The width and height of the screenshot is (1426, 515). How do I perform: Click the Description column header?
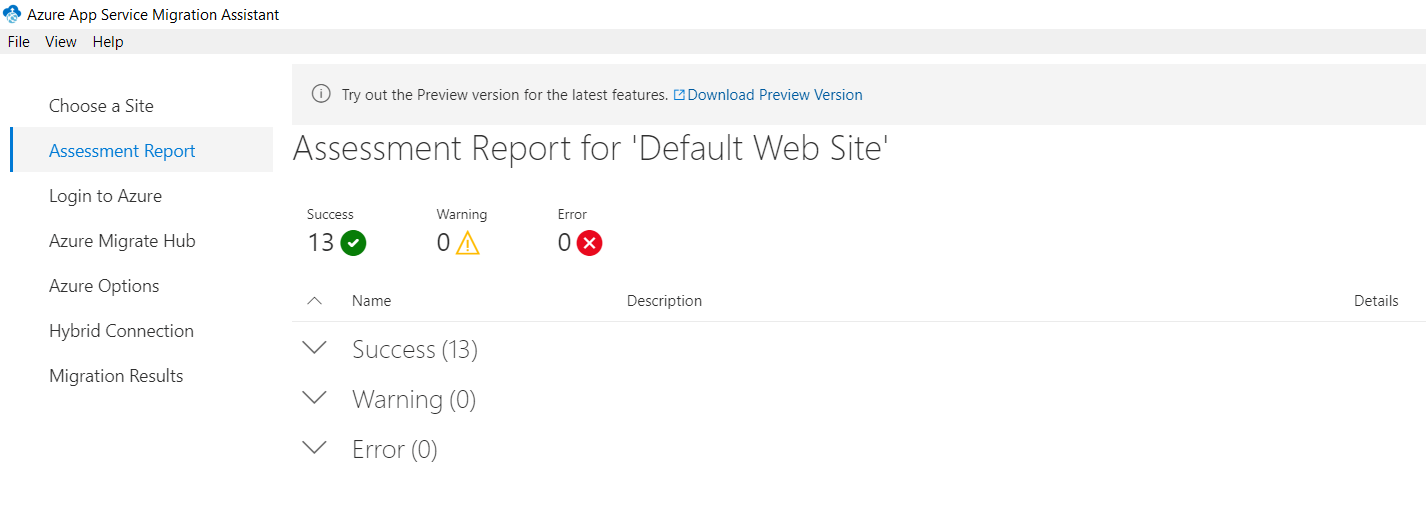click(664, 301)
